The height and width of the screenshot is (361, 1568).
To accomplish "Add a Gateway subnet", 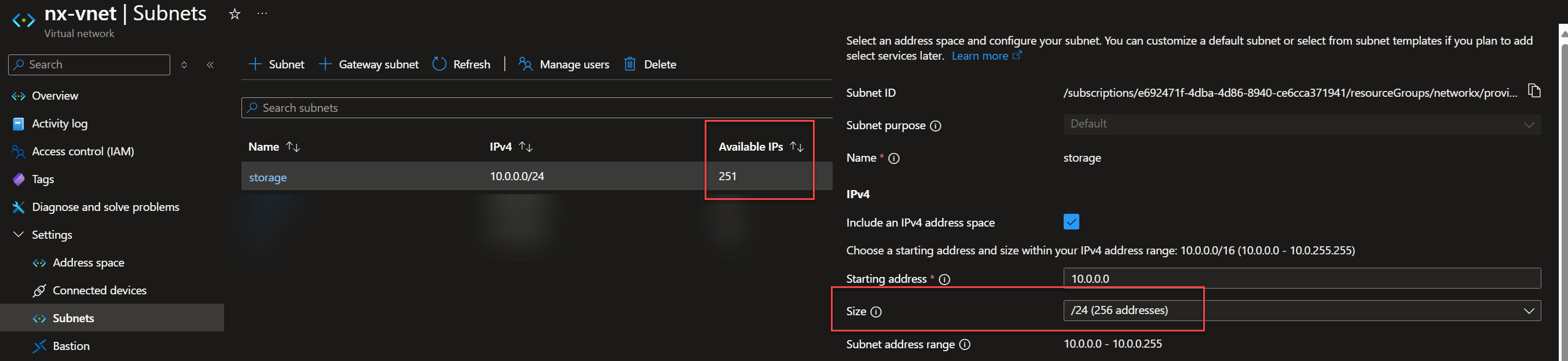I will (x=369, y=64).
